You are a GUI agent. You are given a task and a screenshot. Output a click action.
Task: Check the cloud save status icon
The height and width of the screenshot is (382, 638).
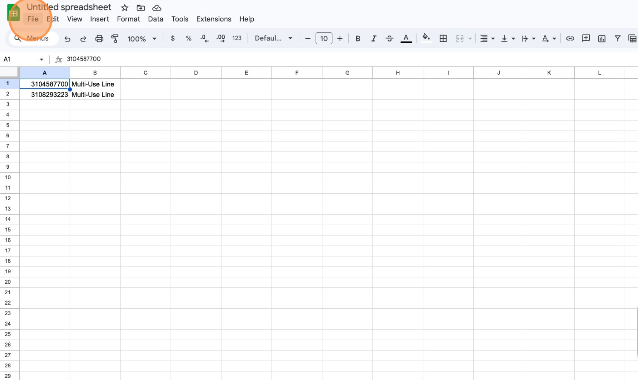point(156,8)
